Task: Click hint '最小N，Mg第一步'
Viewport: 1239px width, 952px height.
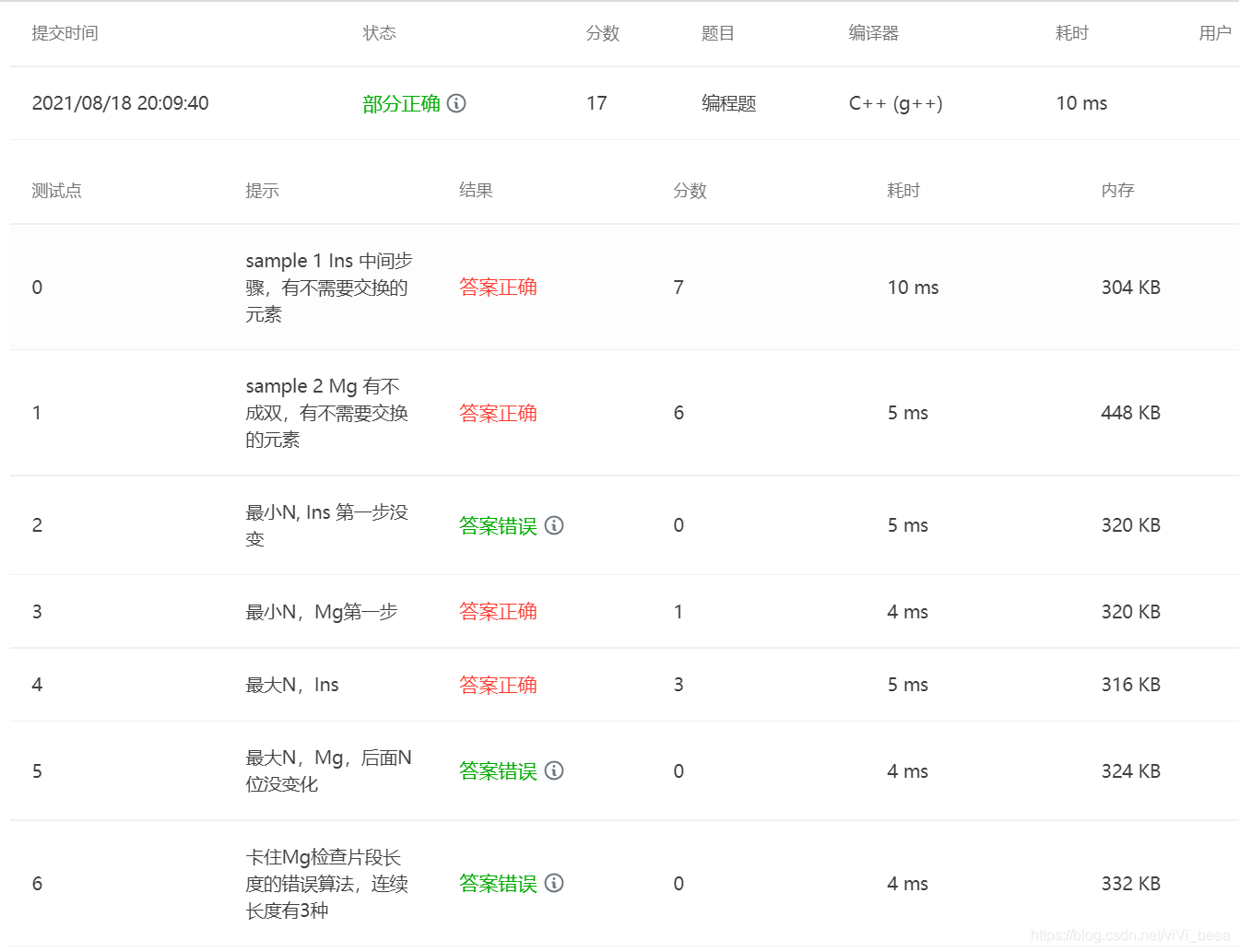Action: click(321, 612)
